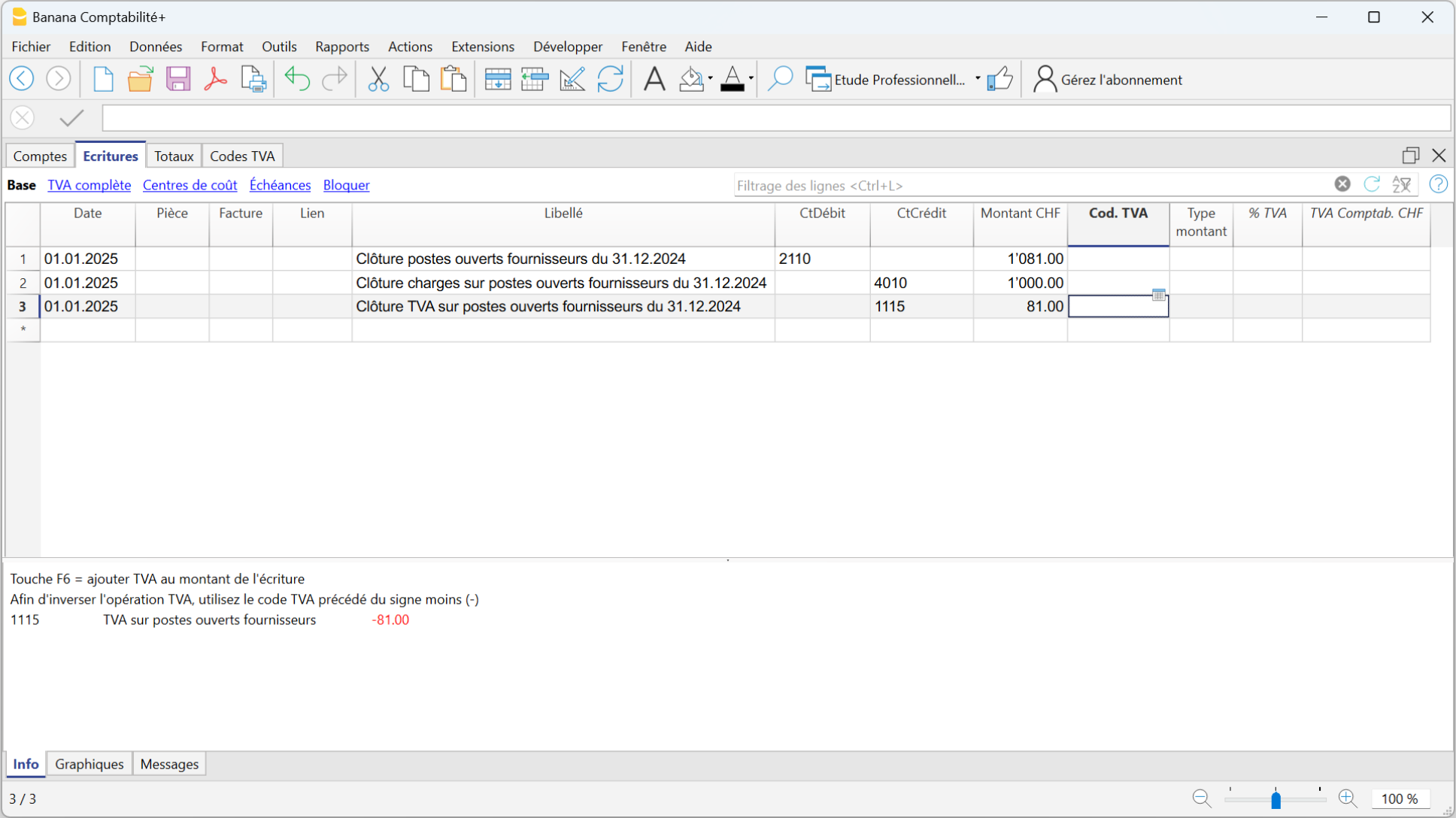This screenshot has height=818, width=1456.
Task: Click the zoom slider handle
Action: click(1276, 800)
